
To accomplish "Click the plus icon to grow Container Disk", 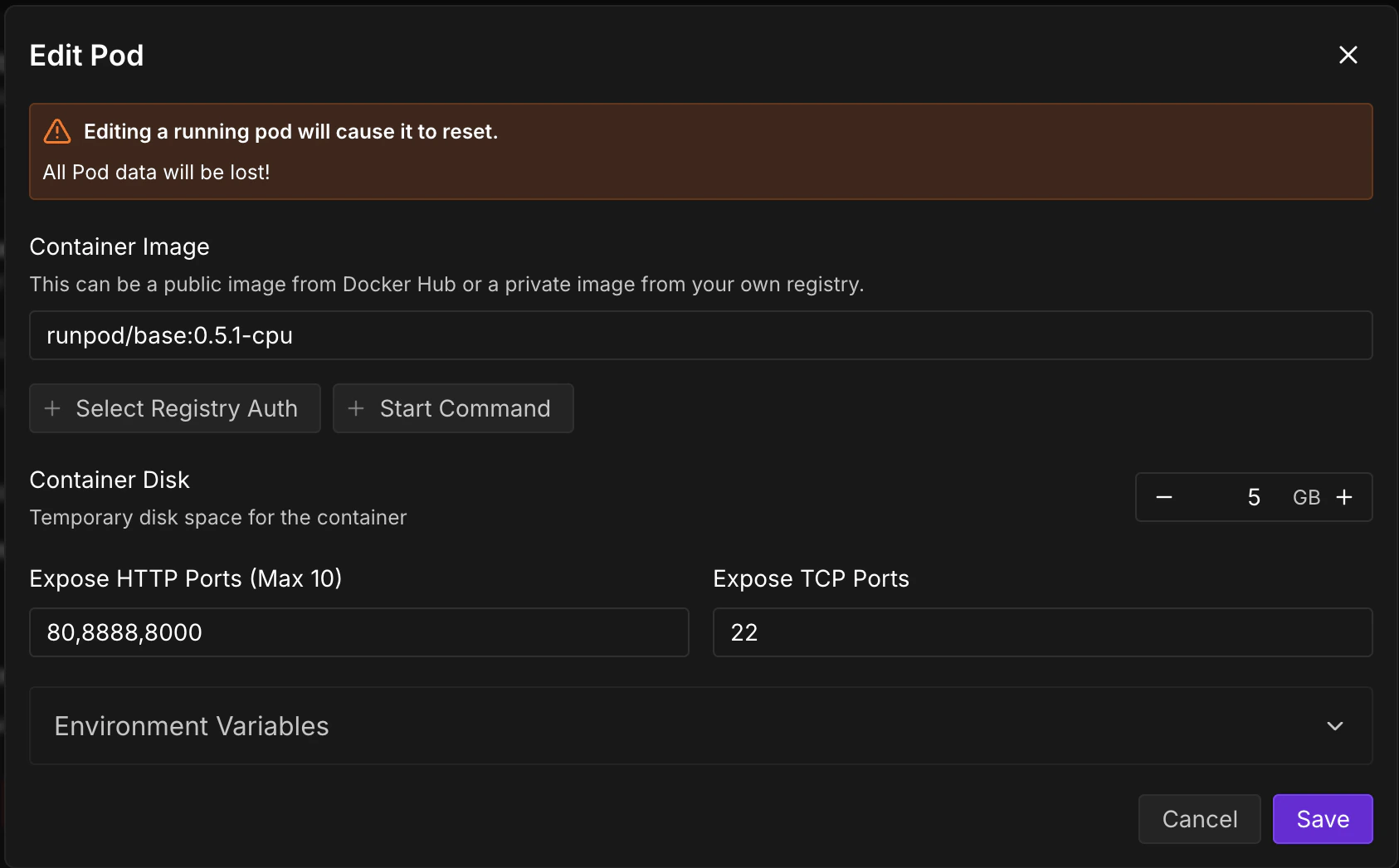I will (x=1344, y=497).
